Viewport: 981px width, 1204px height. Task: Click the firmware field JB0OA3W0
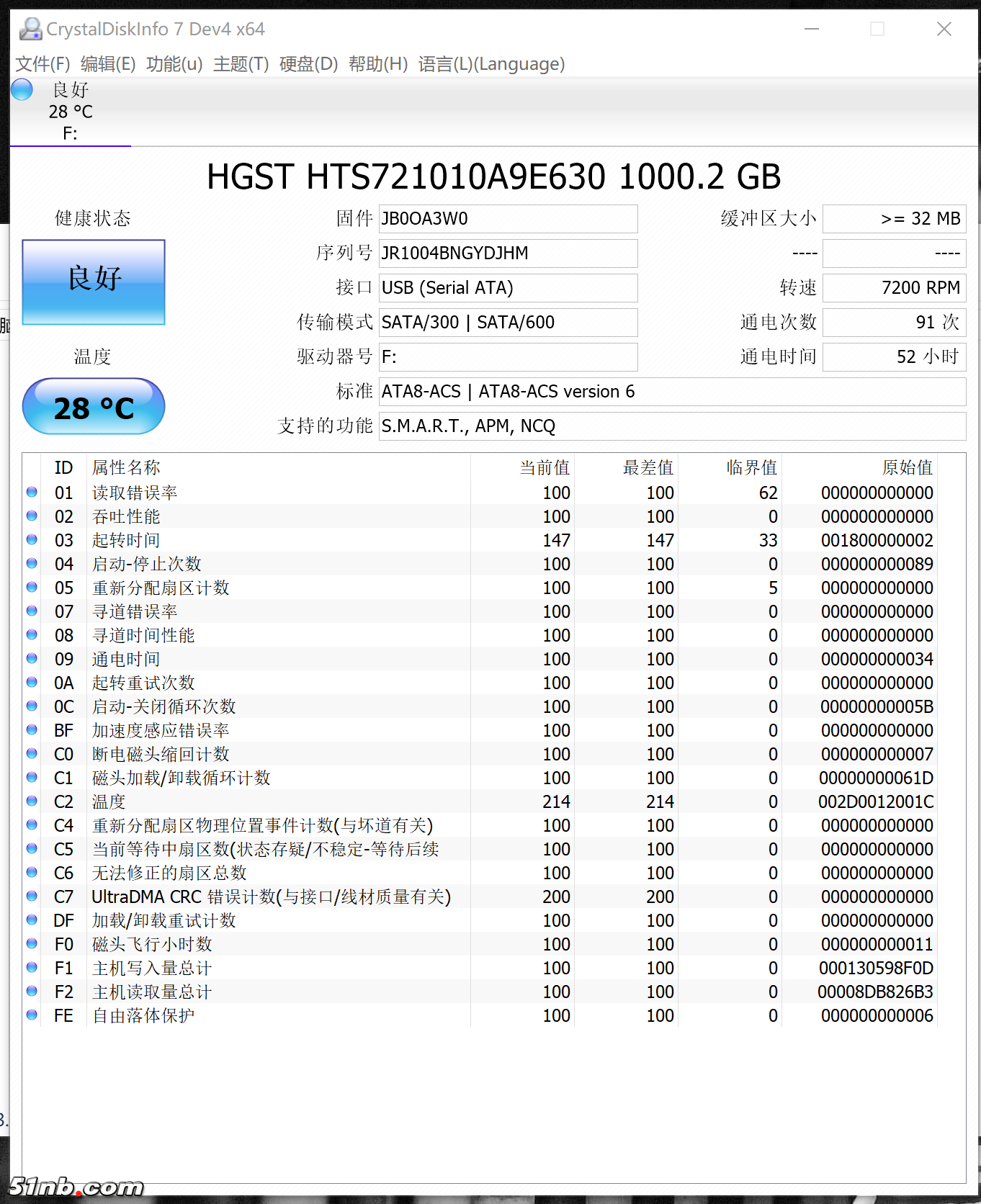tap(508, 219)
